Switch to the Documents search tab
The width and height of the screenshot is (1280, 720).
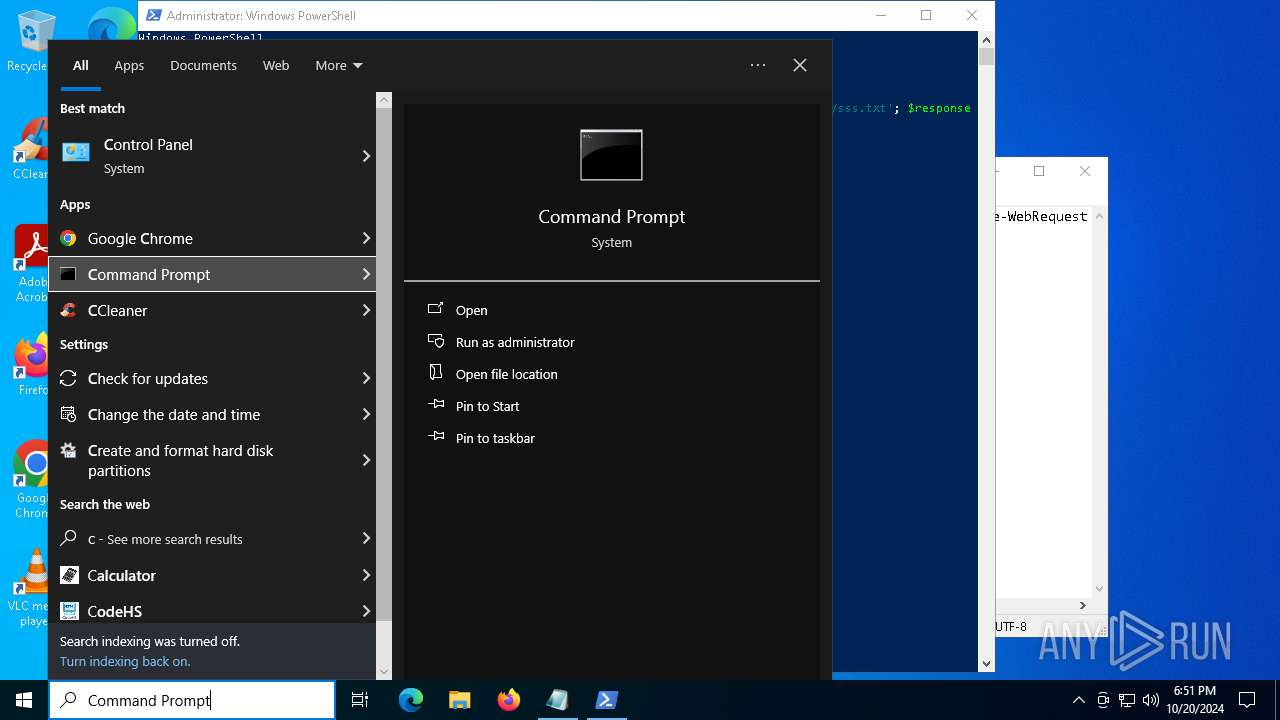click(x=203, y=65)
